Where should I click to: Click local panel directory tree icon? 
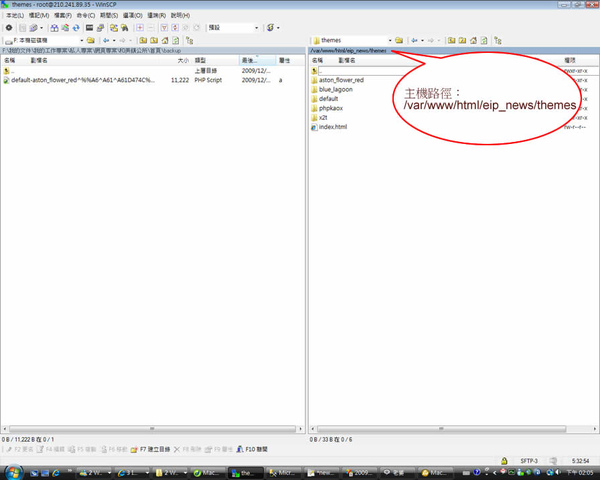tap(189, 40)
